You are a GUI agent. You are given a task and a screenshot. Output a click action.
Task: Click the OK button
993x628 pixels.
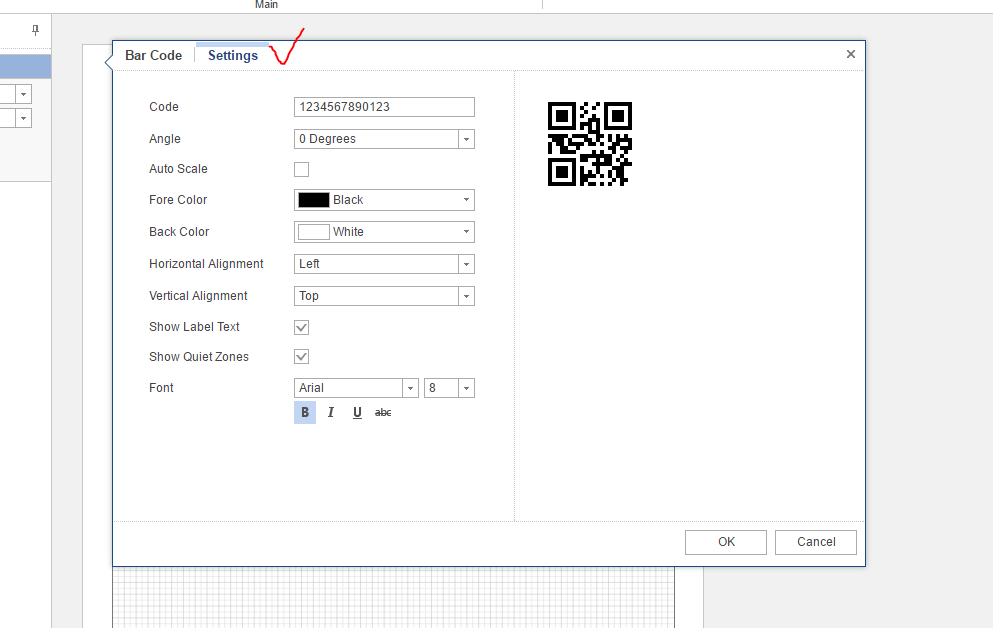pos(726,543)
